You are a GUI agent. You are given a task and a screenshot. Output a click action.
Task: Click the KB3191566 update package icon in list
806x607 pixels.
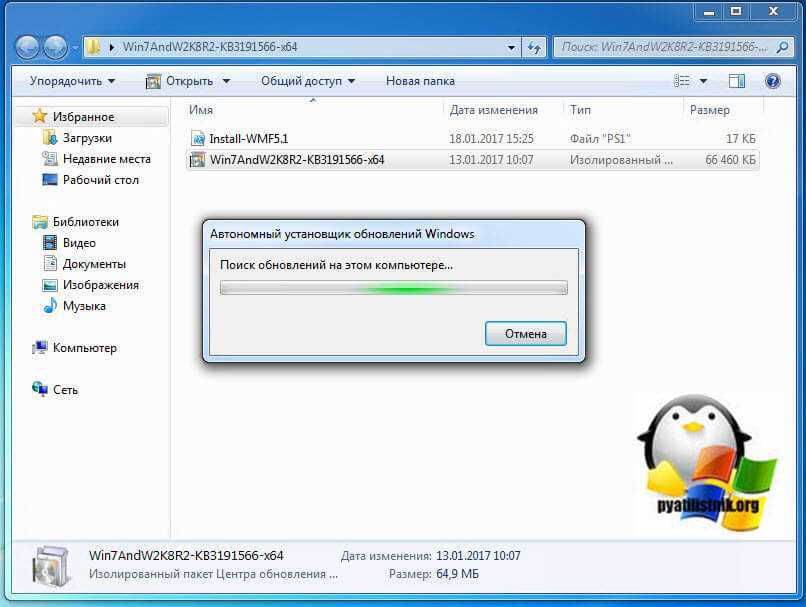point(197,160)
